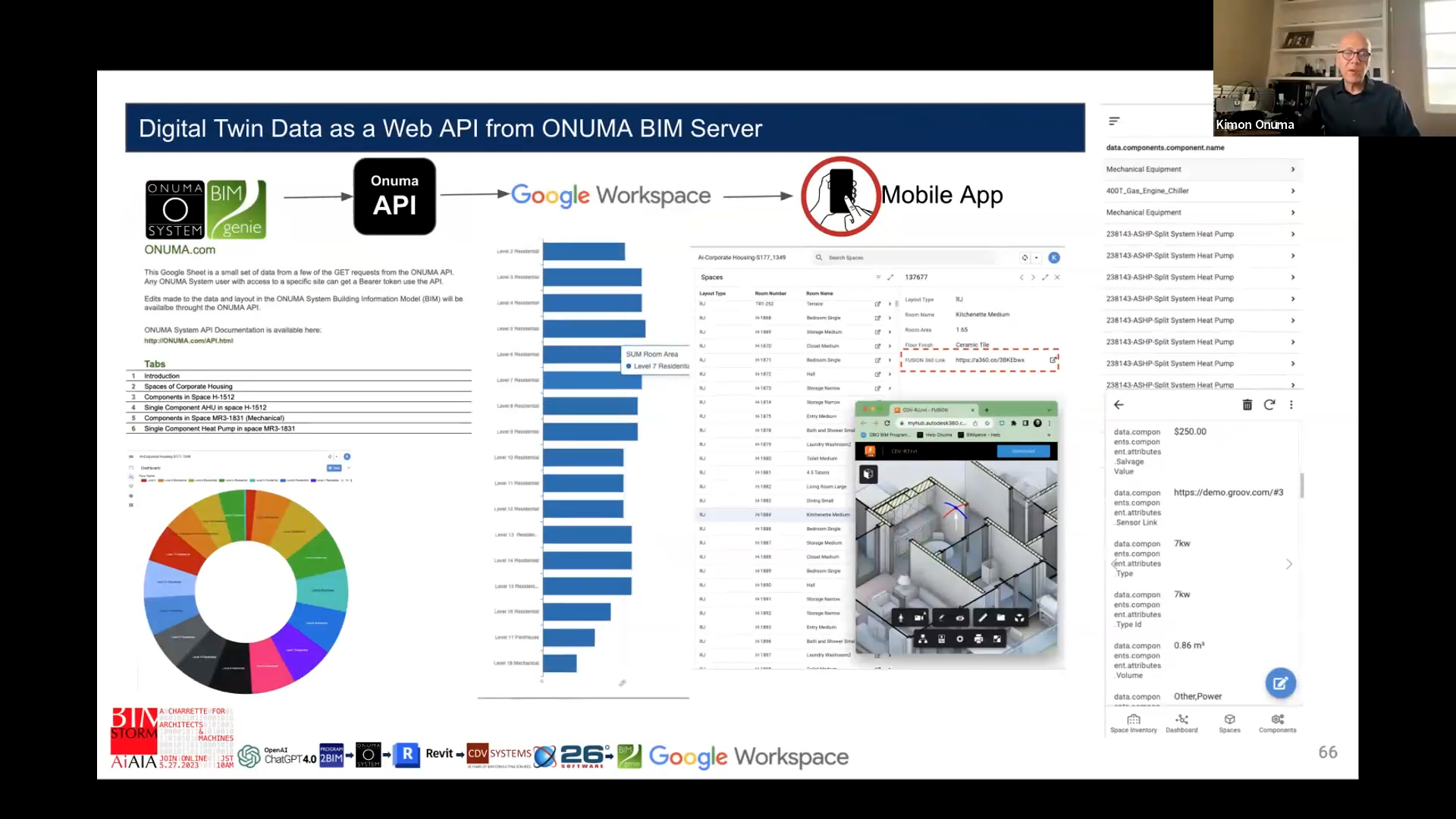This screenshot has height=819, width=1456.
Task: Click the refresh icon in mobile app header
Action: [x=1269, y=405]
